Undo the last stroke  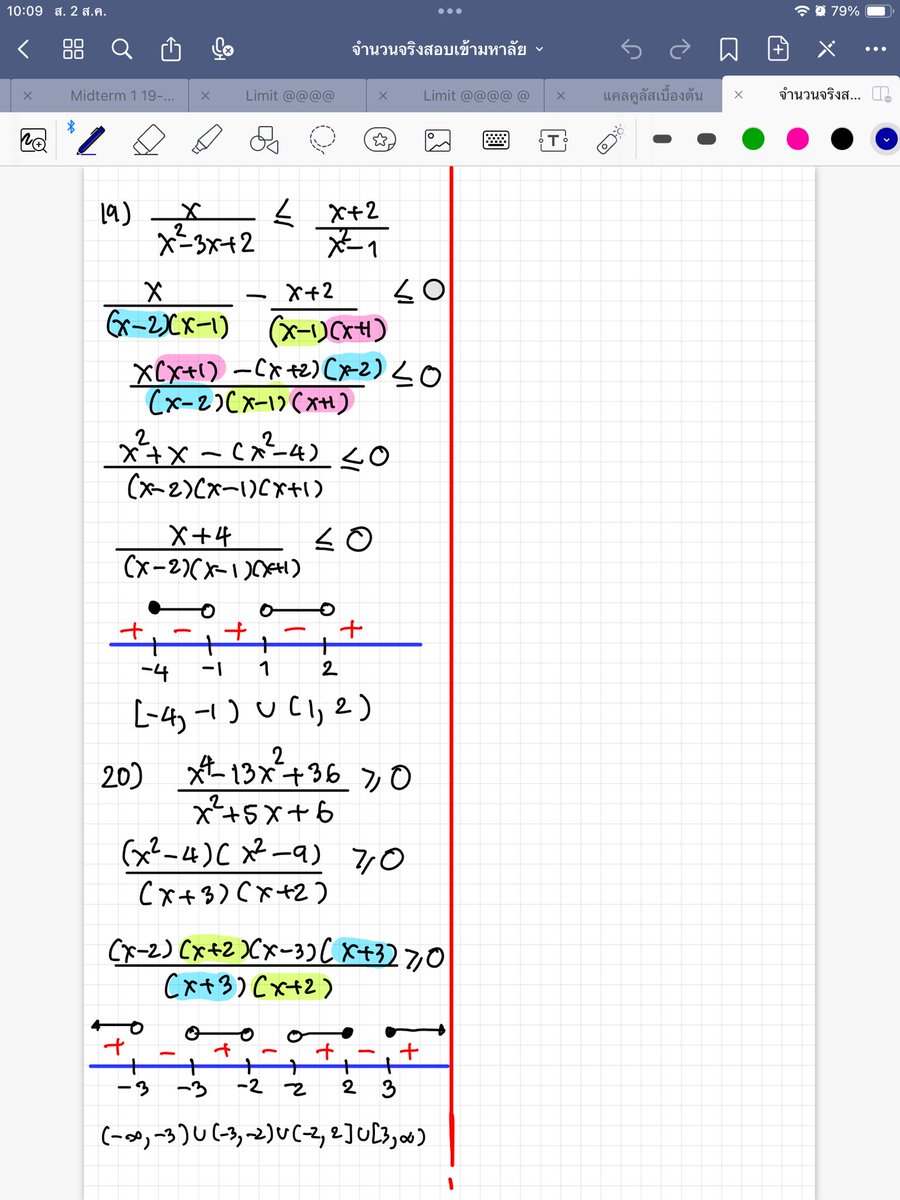click(631, 49)
